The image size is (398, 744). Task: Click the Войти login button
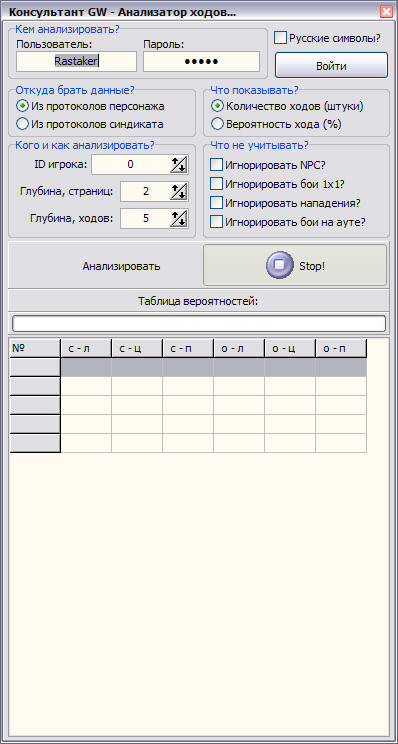(x=331, y=65)
